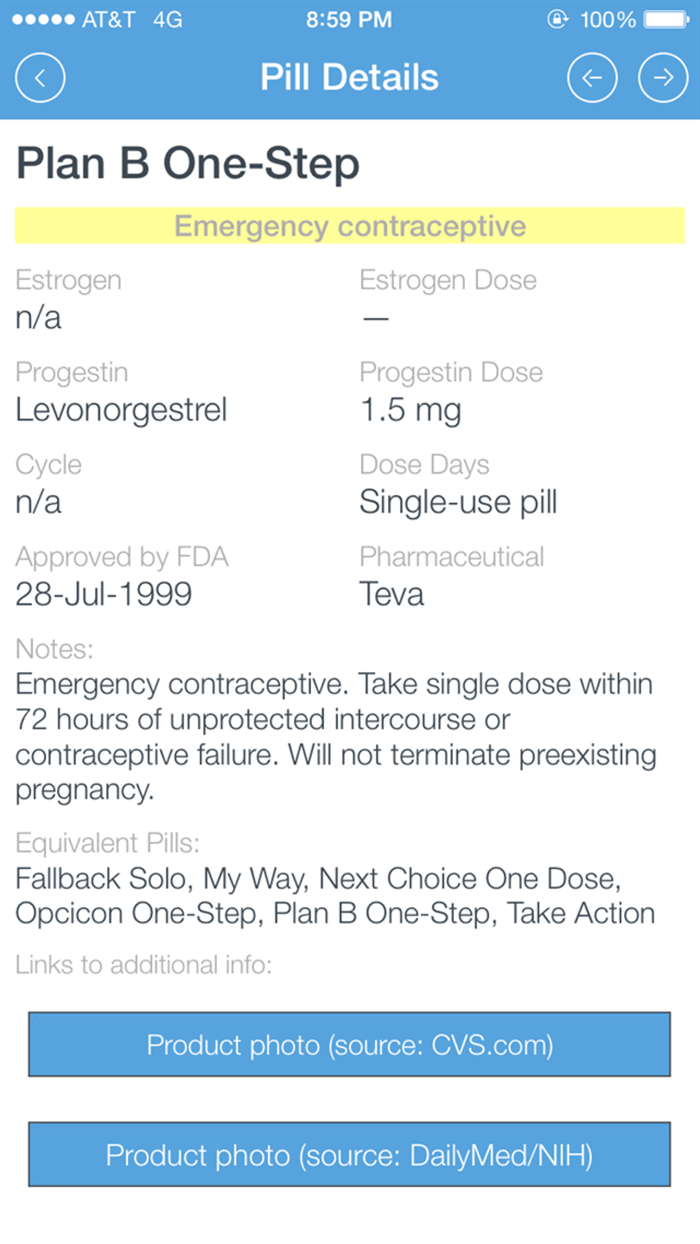700x1244 pixels.
Task: Select the Progestin value Levonorgestrel
Action: pyautogui.click(x=121, y=409)
